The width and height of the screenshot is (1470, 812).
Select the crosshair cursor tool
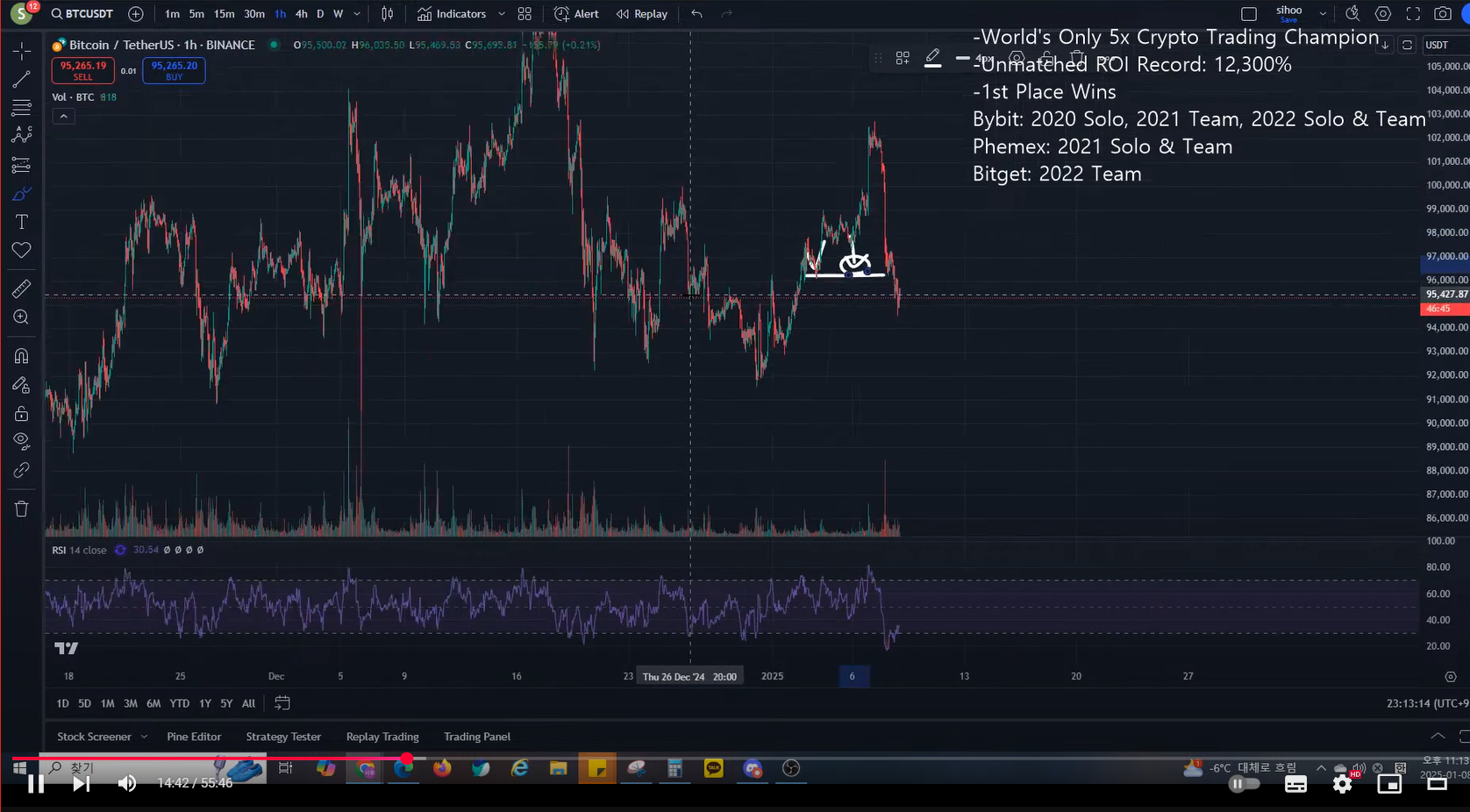[x=21, y=50]
